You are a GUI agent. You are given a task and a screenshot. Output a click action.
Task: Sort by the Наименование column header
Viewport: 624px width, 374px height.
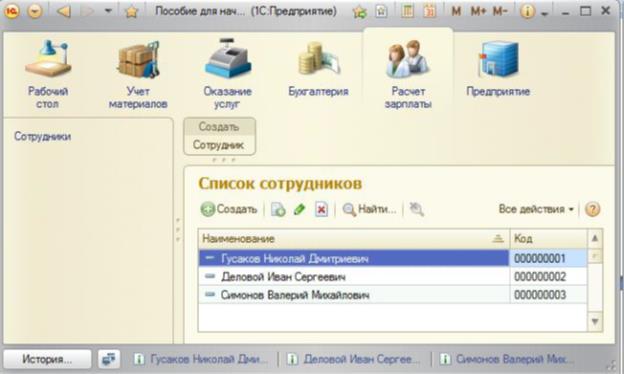click(x=354, y=239)
